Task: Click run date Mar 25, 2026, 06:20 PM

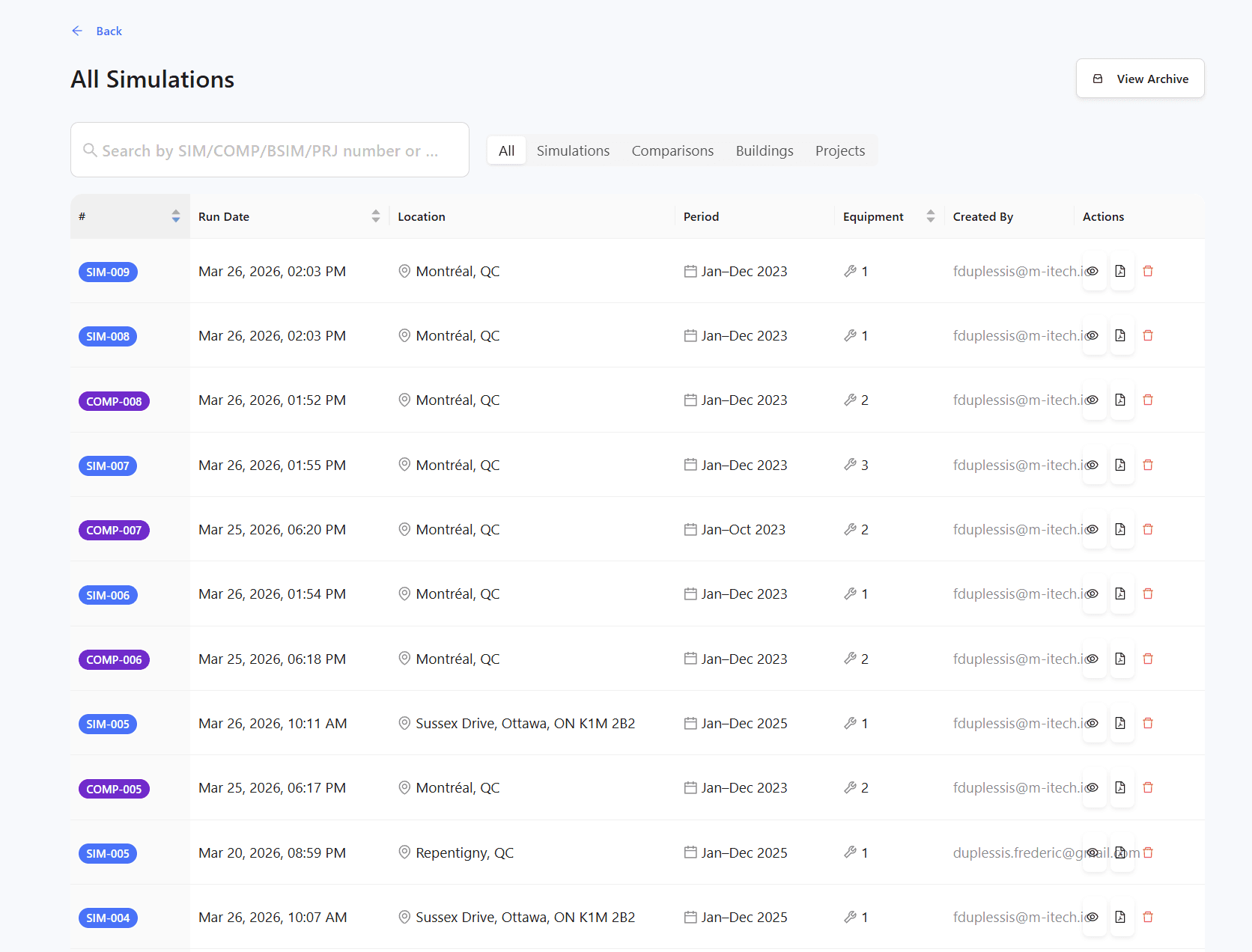Action: click(x=273, y=529)
